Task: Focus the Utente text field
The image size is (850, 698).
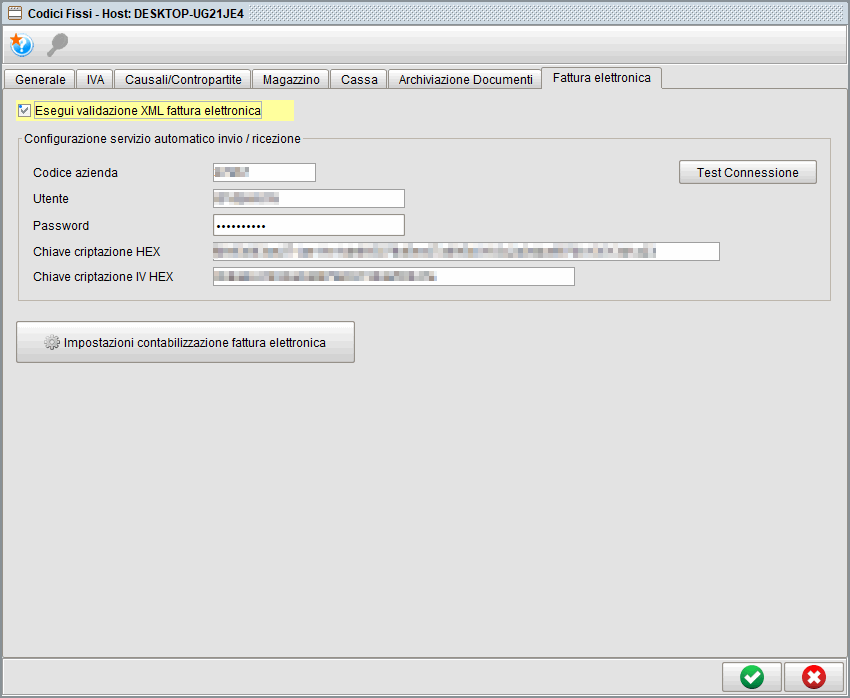Action: point(308,199)
